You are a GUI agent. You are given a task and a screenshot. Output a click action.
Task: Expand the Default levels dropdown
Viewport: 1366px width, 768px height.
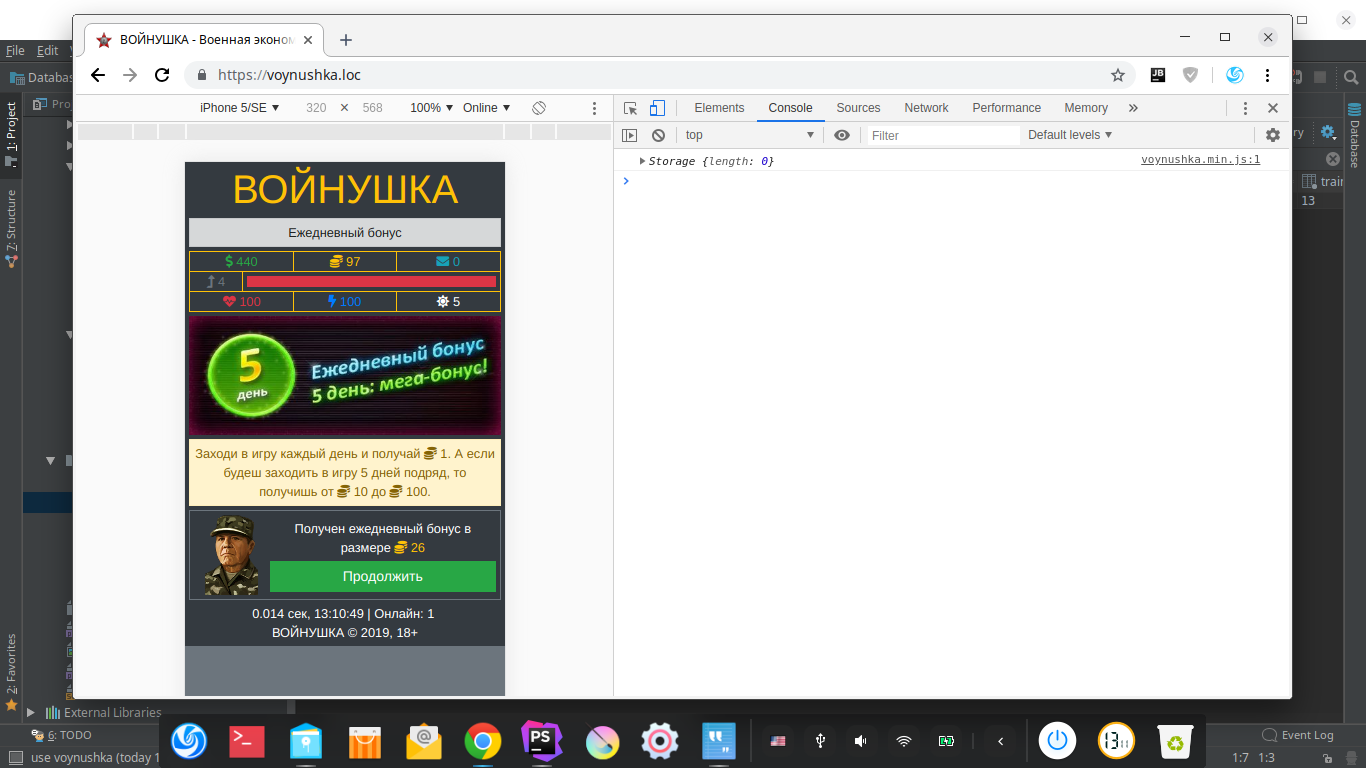tap(1070, 135)
